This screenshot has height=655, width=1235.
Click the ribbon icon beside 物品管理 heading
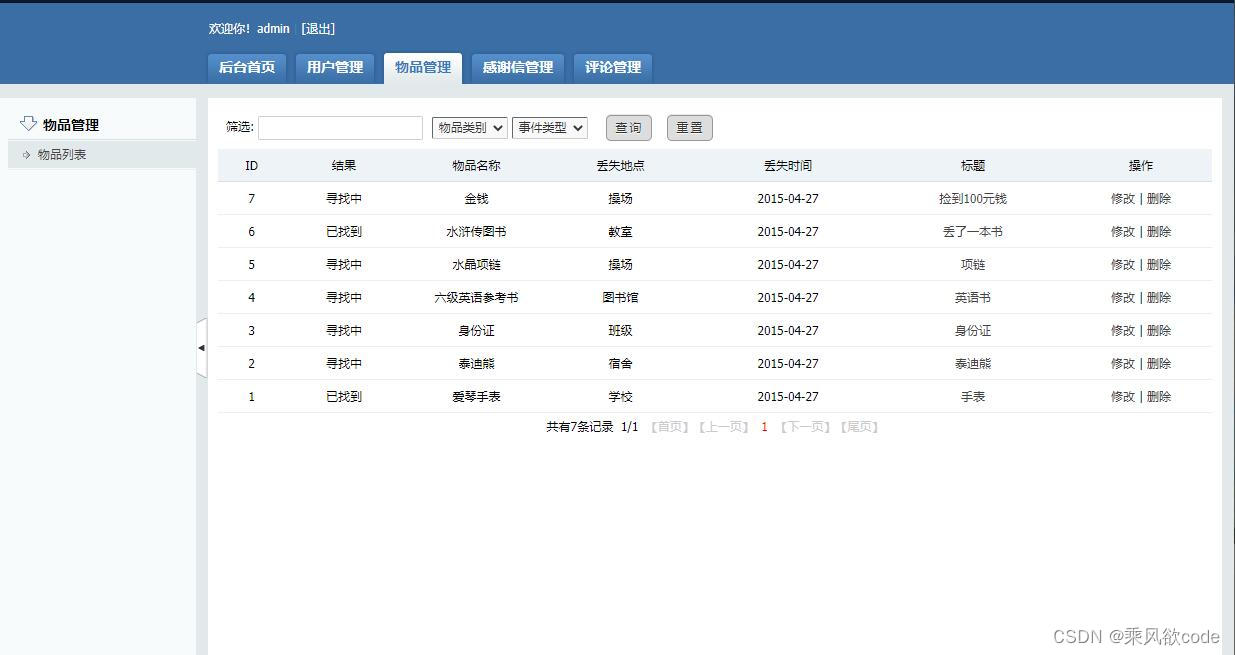pos(29,121)
